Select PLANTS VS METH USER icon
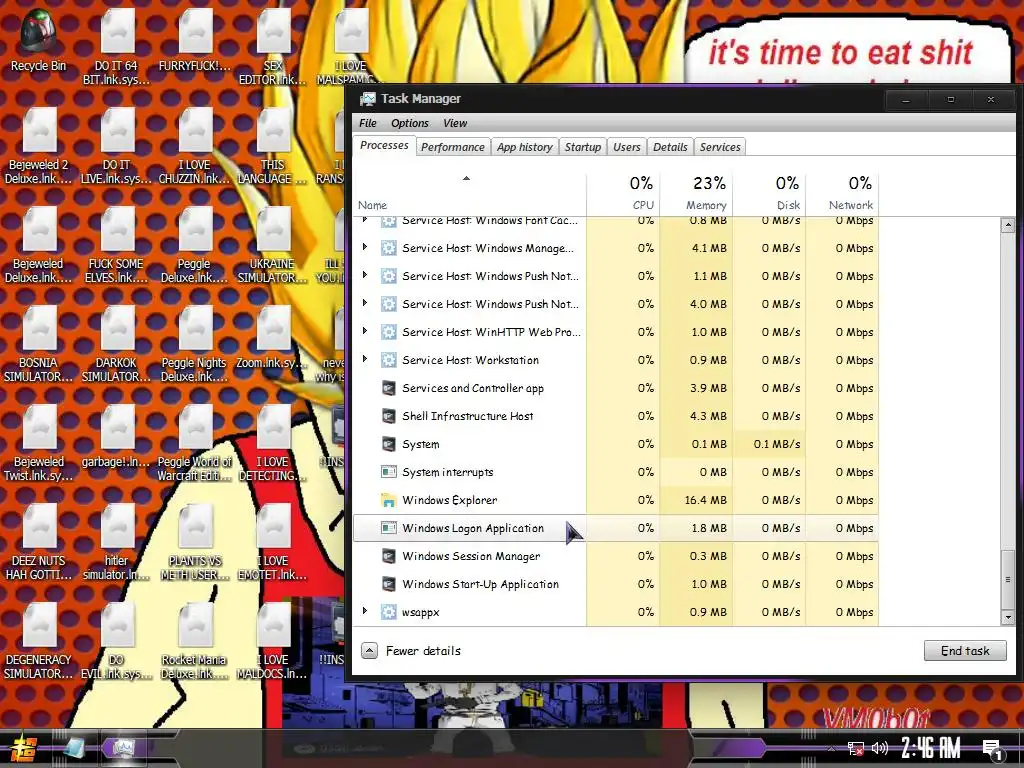1024x768 pixels. 194,543
